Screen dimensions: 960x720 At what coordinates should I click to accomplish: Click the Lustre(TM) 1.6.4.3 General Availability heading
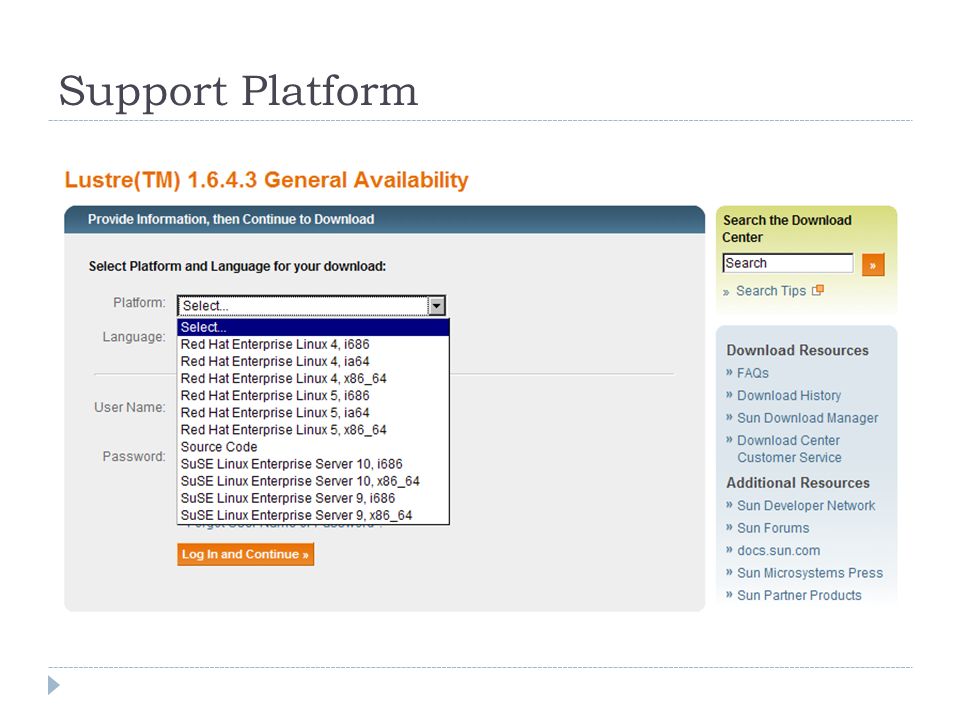click(266, 180)
